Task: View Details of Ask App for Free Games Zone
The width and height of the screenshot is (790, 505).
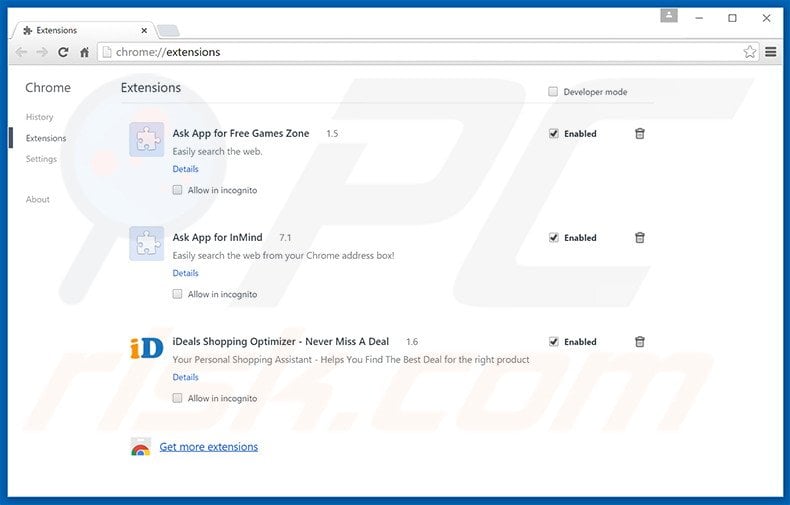Action: click(185, 169)
